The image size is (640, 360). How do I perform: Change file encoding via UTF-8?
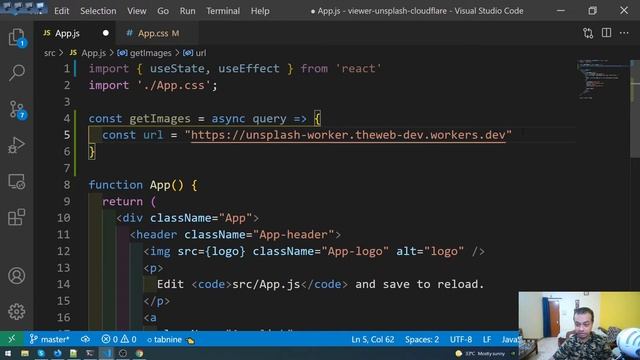pos(461,339)
